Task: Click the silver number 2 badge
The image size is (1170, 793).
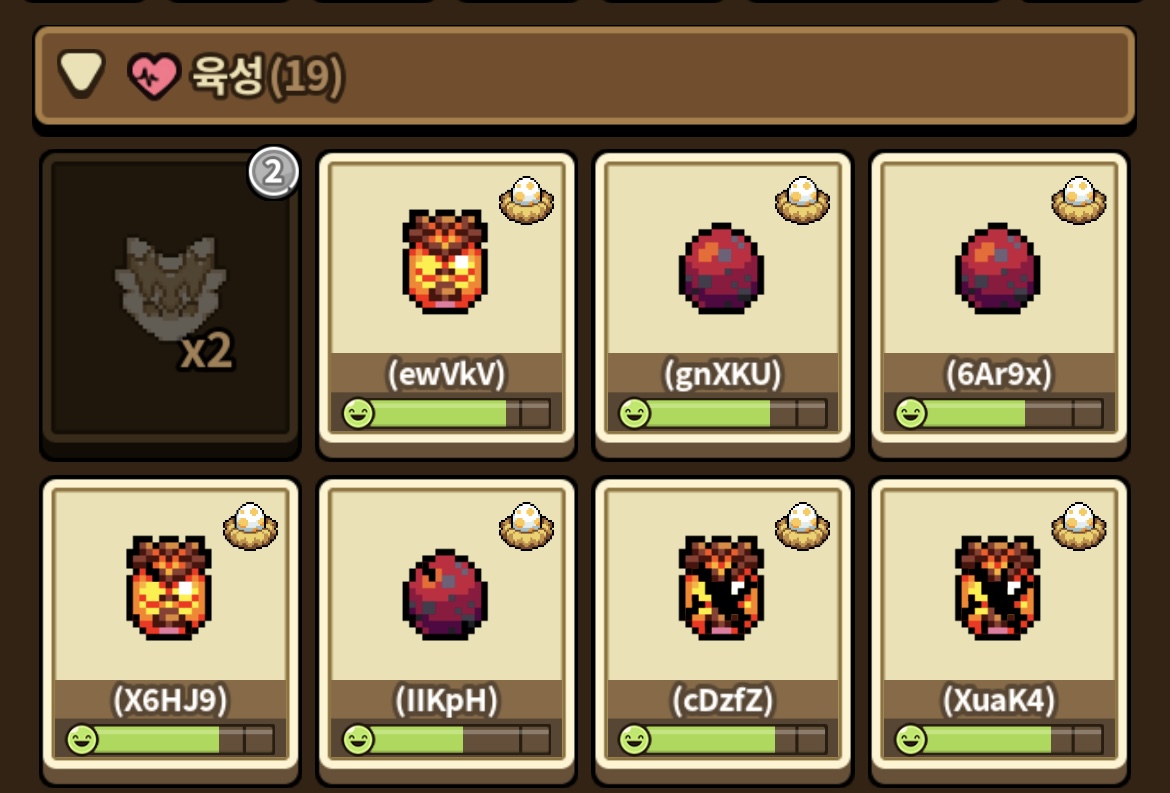Action: pyautogui.click(x=274, y=172)
